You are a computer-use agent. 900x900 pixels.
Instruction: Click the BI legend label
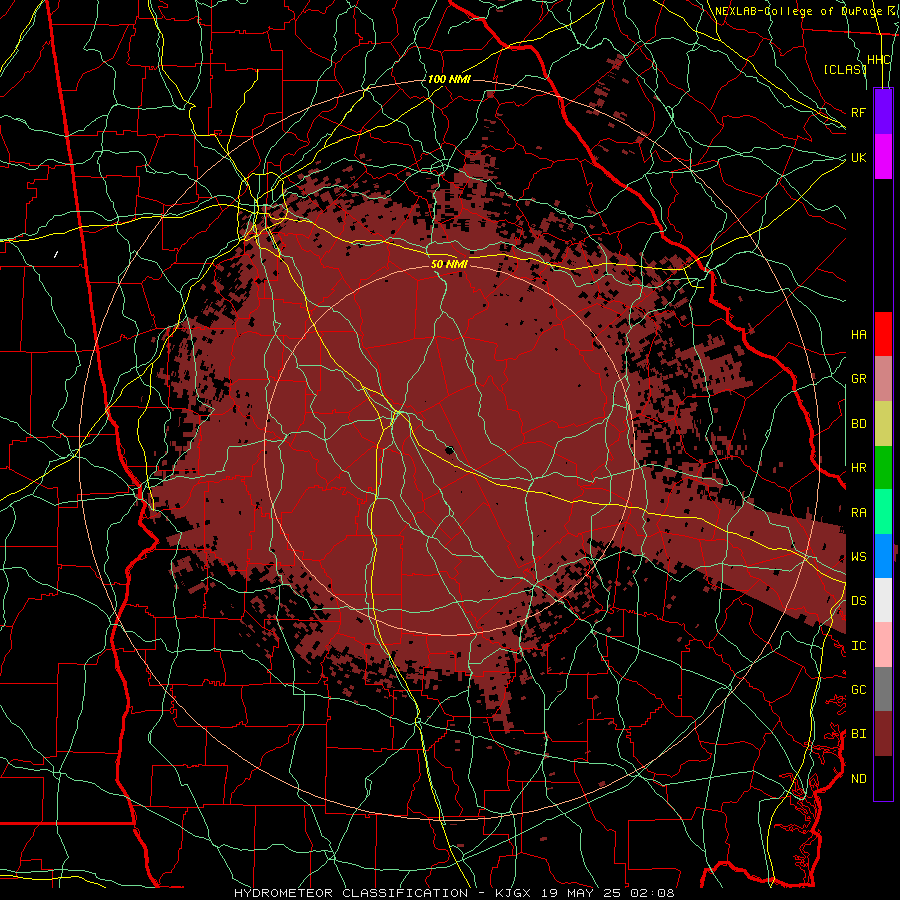pyautogui.click(x=858, y=734)
